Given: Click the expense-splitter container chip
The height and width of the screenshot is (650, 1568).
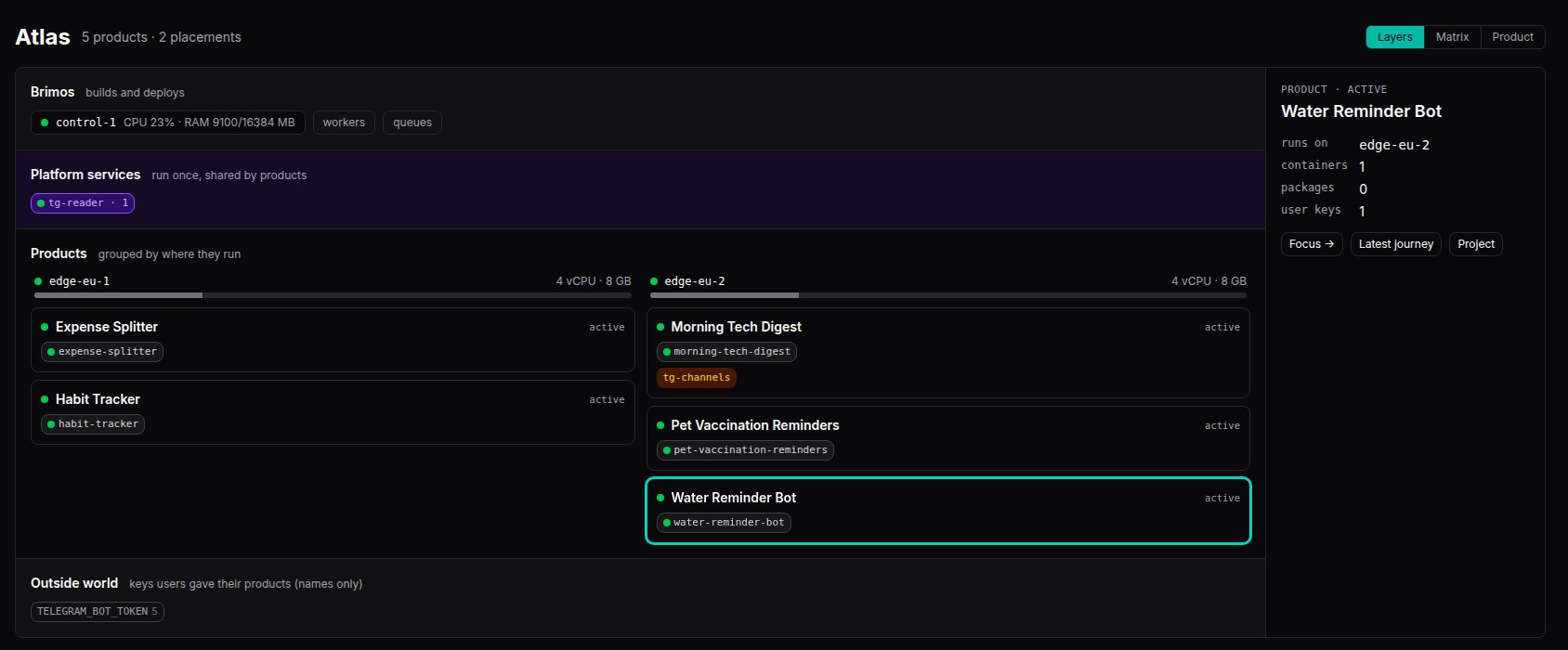Looking at the screenshot, I should click(102, 352).
